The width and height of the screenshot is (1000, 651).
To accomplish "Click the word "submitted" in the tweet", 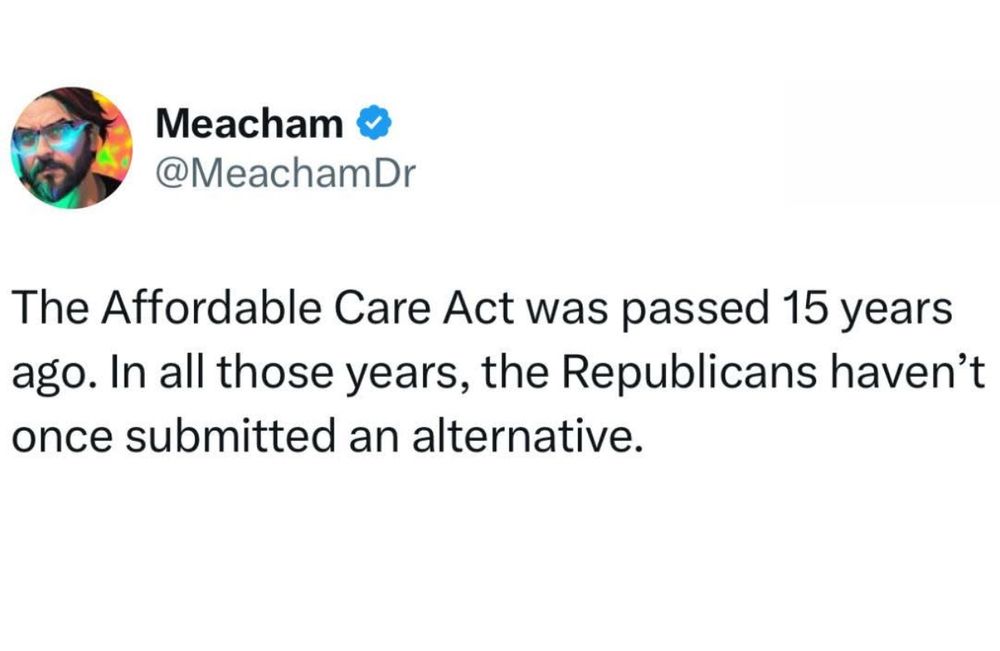I will [x=230, y=437].
